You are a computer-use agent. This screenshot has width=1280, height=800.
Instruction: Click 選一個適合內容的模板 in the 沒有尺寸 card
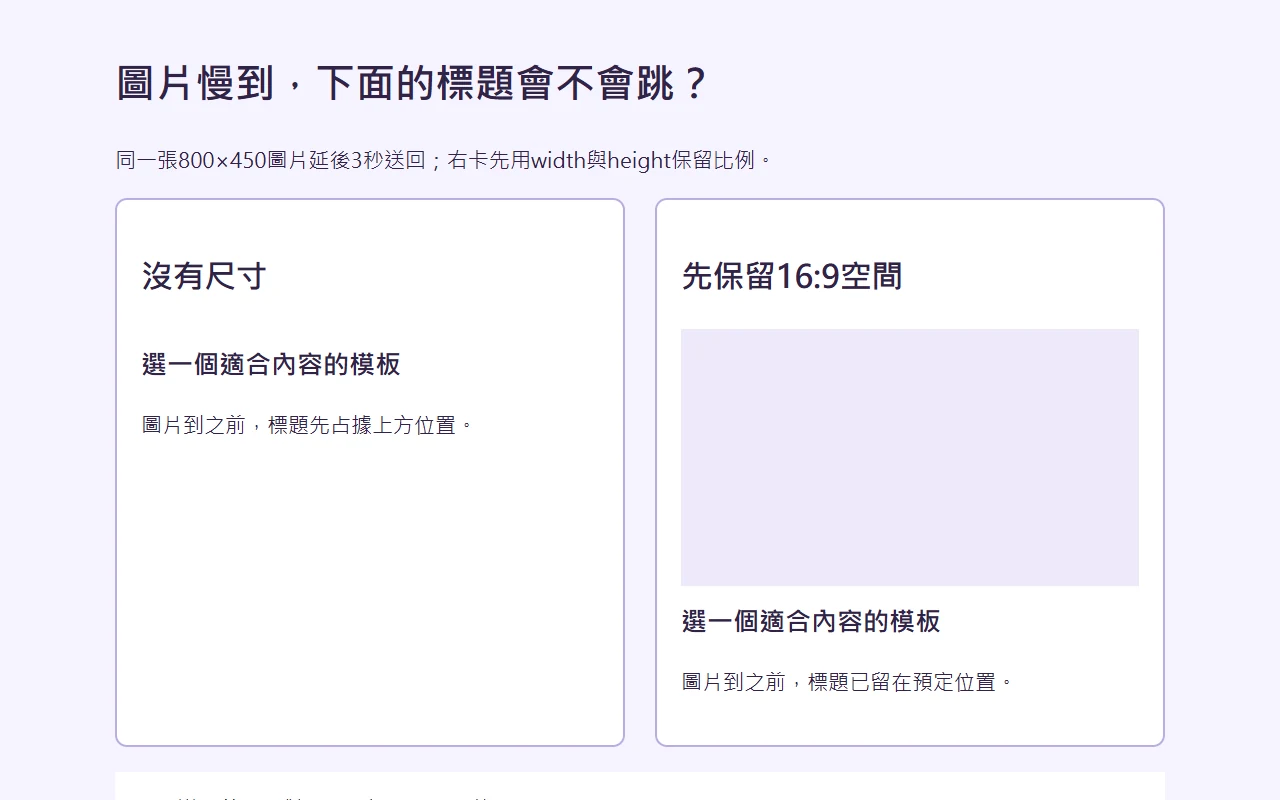[x=271, y=364]
